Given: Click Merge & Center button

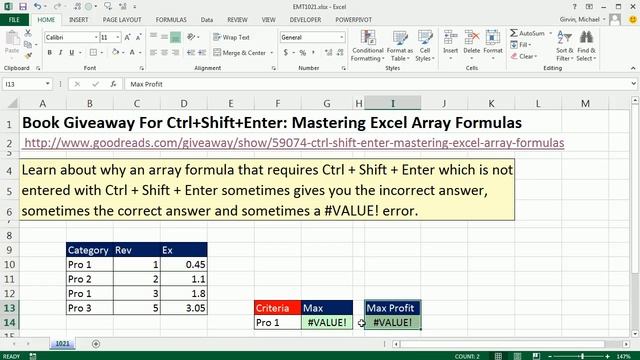Looking at the screenshot, I should (x=240, y=53).
